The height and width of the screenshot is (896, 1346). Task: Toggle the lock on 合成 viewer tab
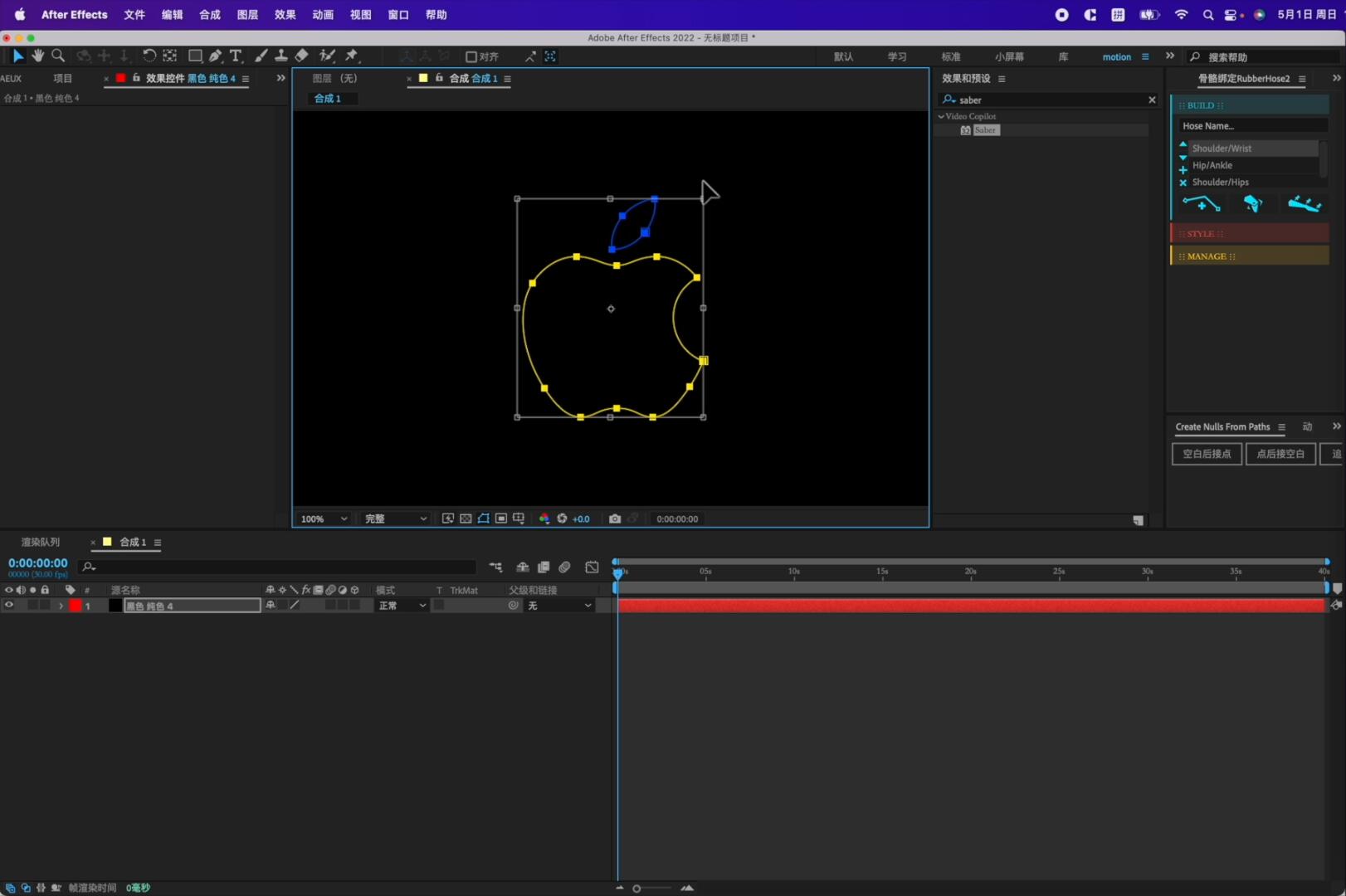(x=440, y=78)
